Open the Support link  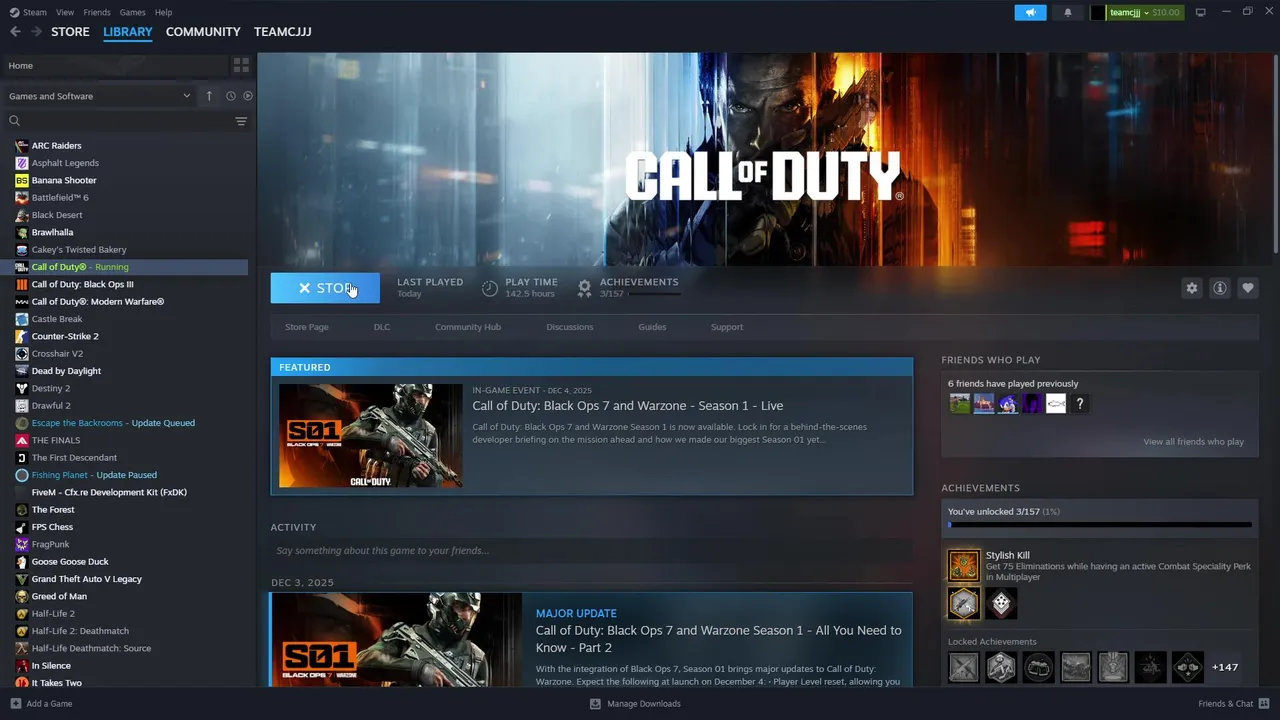(727, 327)
